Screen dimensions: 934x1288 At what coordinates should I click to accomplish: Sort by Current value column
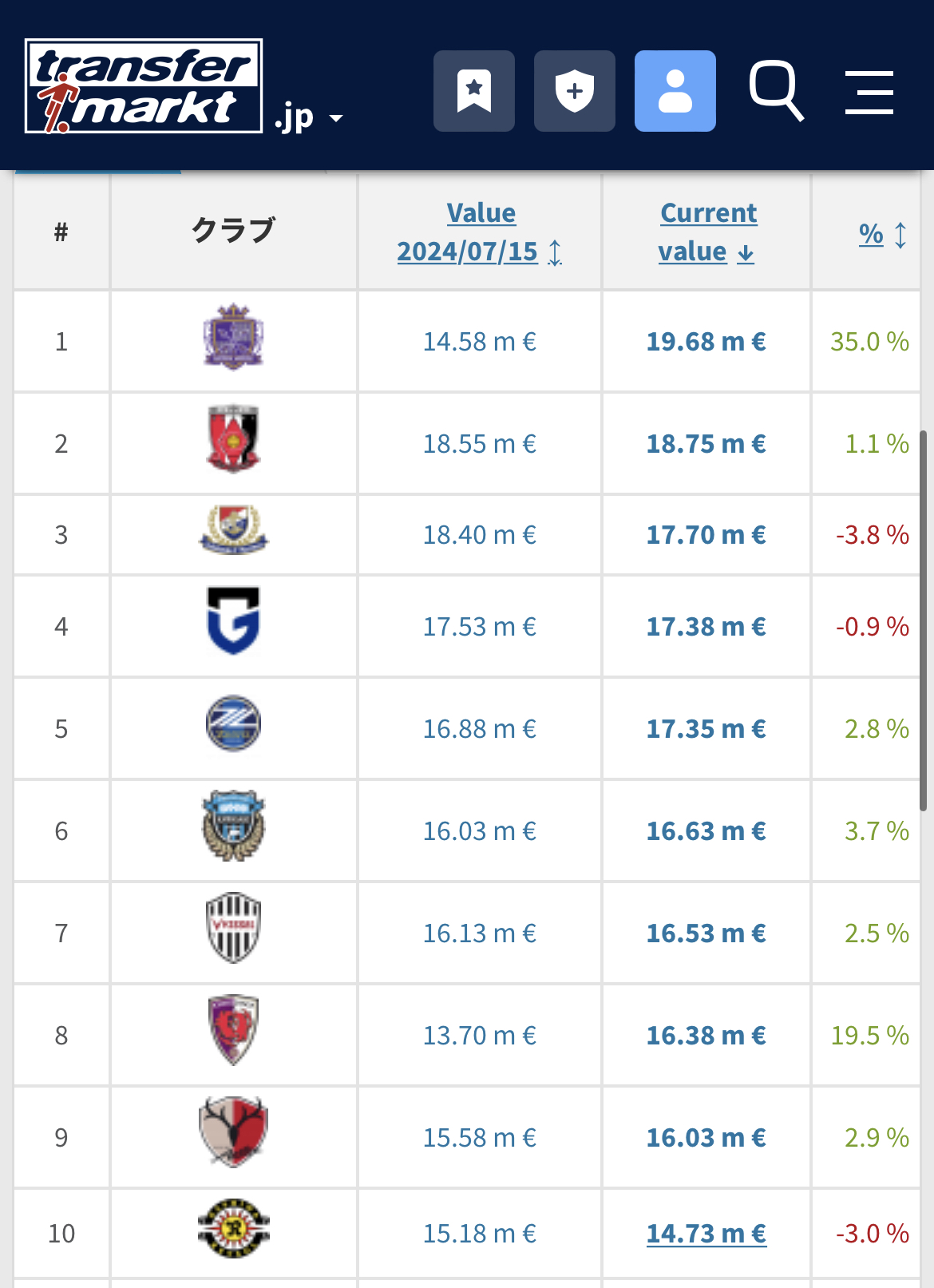(x=707, y=232)
